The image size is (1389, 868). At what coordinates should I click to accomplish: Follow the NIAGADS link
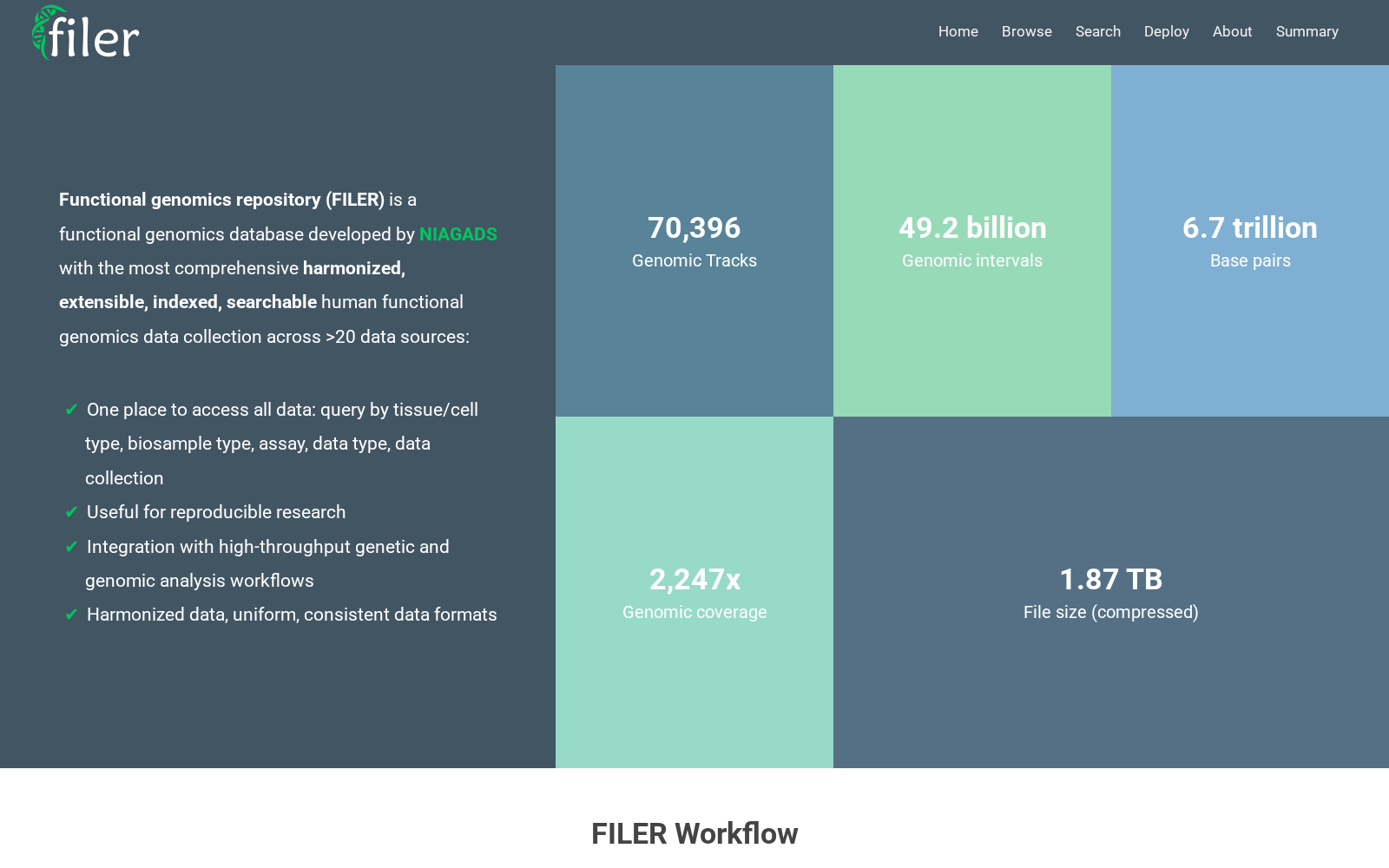click(458, 234)
